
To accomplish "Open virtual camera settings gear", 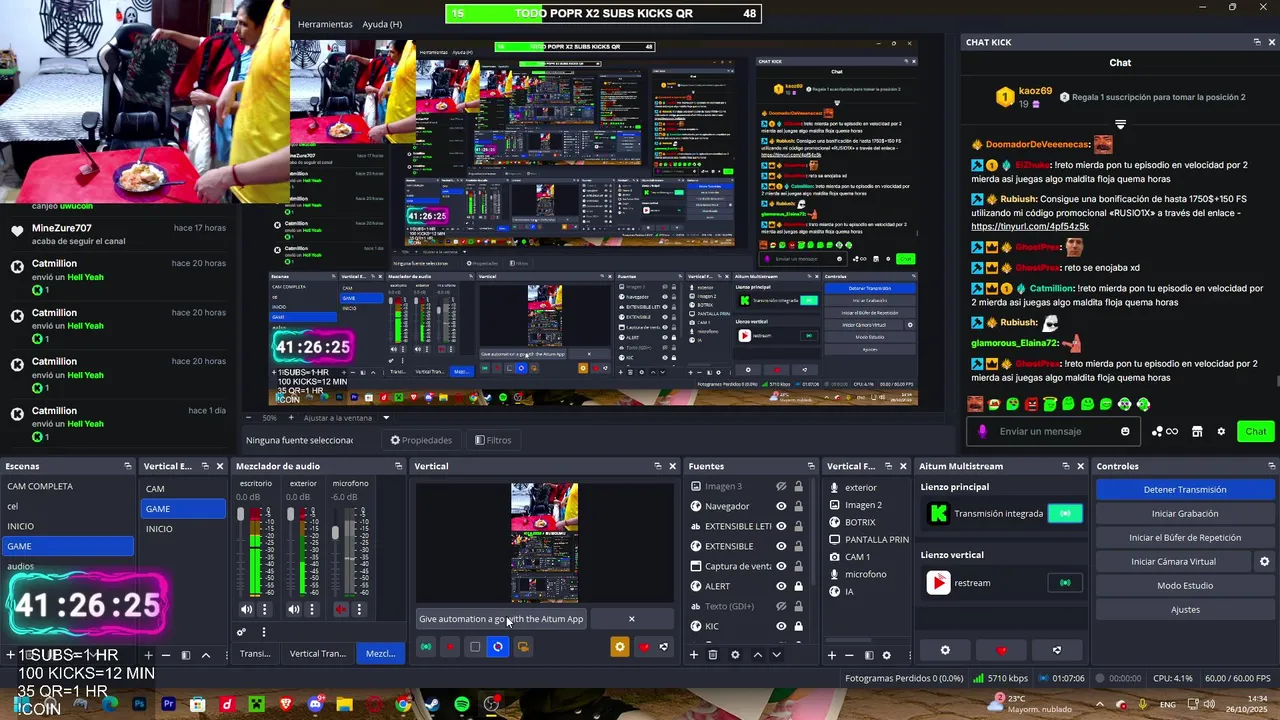I will pyautogui.click(x=1264, y=562).
